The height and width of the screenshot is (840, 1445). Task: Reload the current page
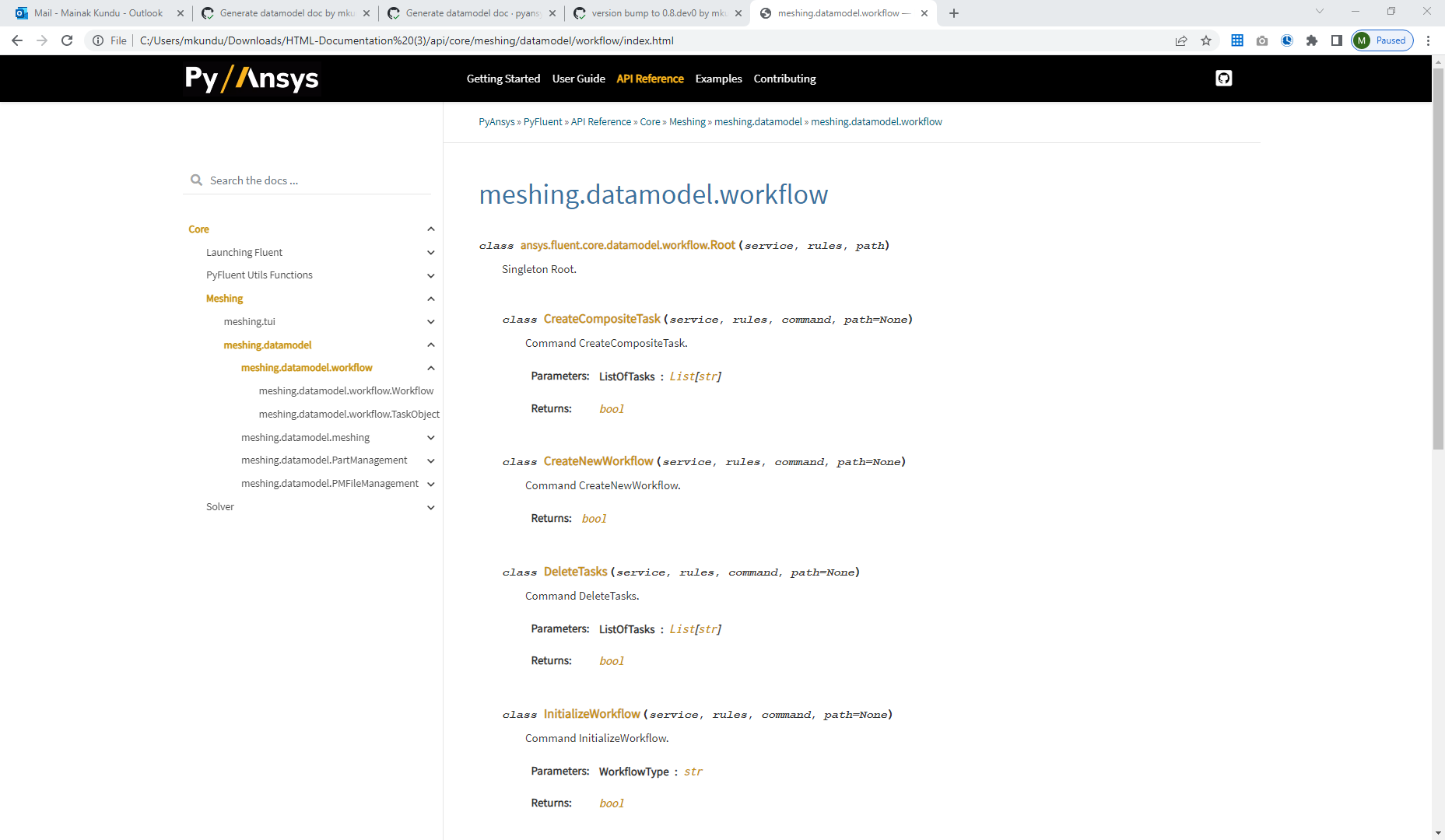67,40
